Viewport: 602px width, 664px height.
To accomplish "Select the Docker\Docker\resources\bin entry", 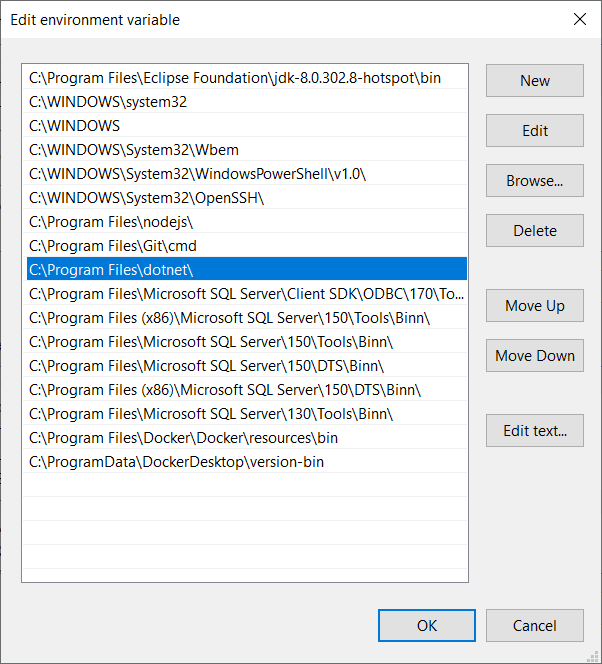I will 247,438.
